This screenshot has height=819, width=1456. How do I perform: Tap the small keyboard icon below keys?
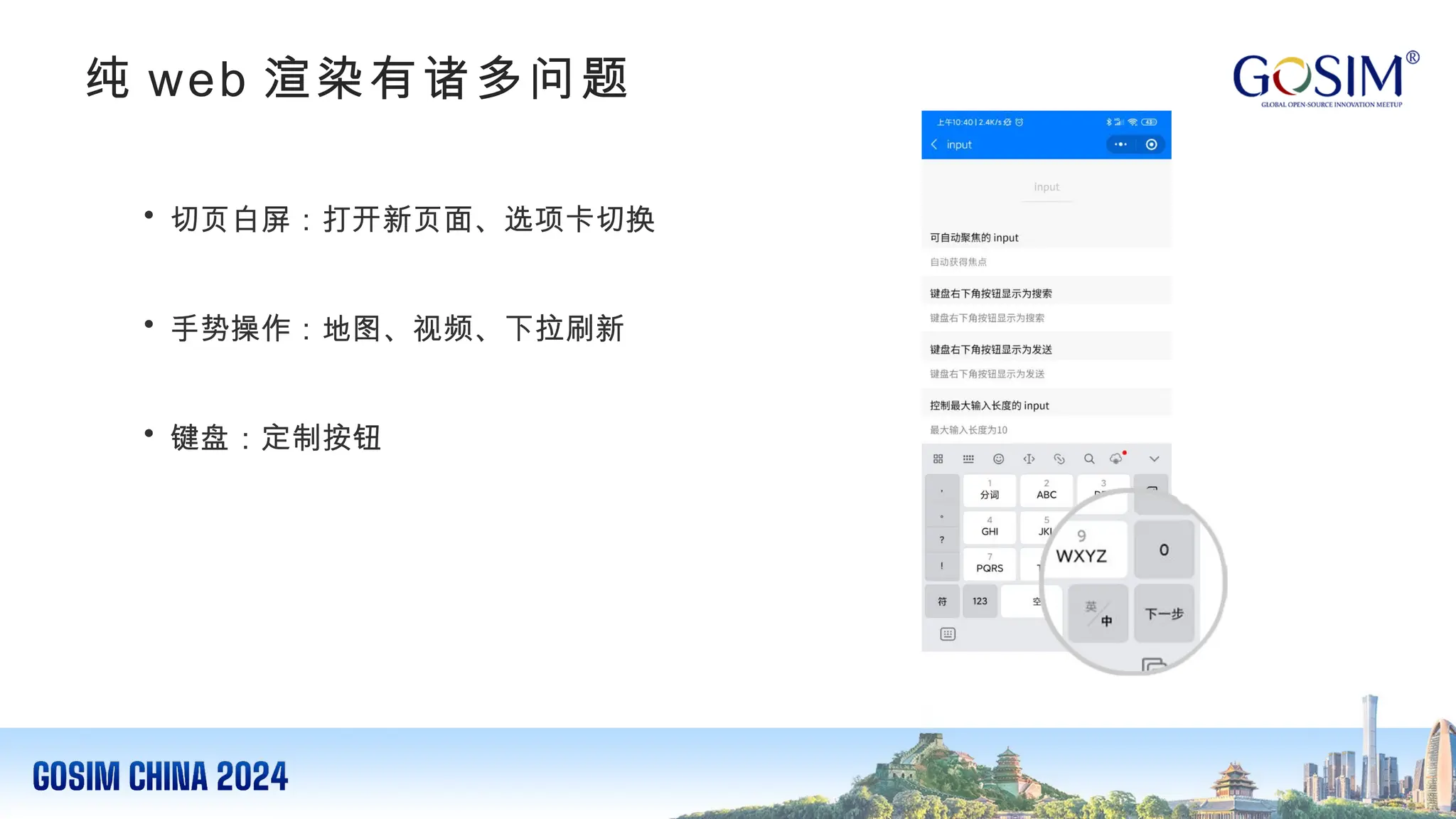(x=948, y=634)
